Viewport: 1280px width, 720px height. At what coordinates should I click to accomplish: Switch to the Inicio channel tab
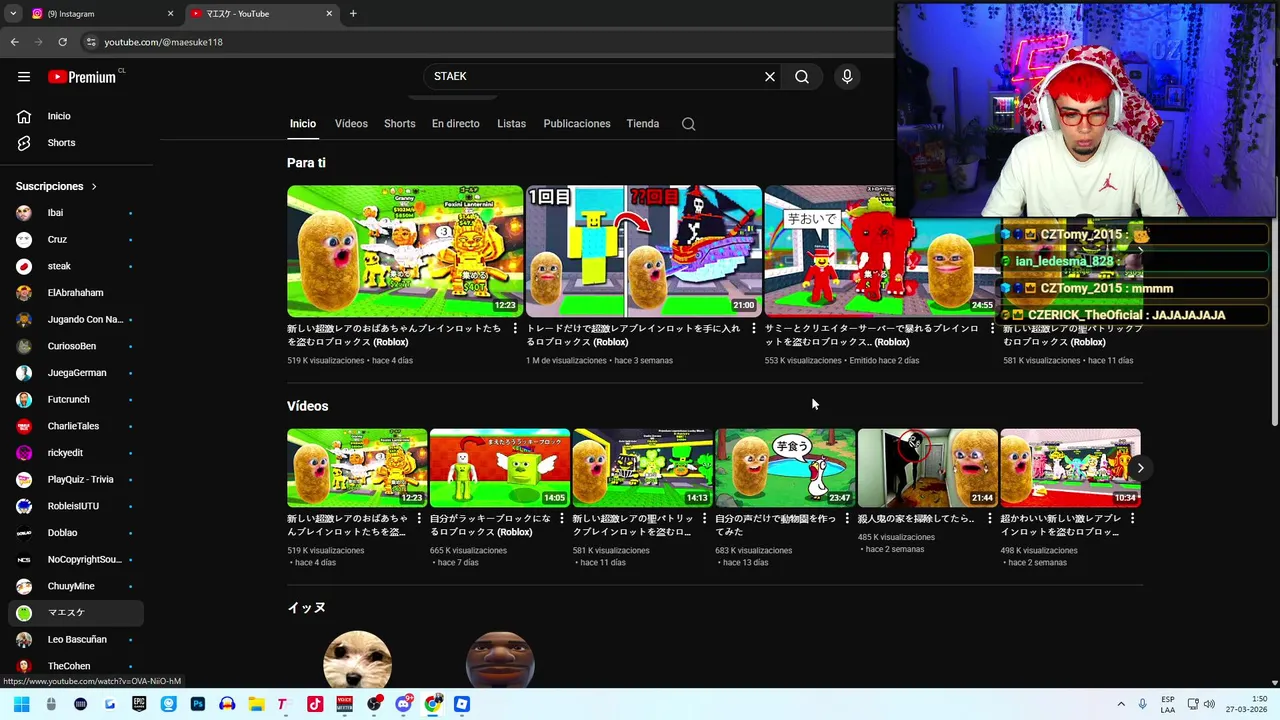[303, 124]
